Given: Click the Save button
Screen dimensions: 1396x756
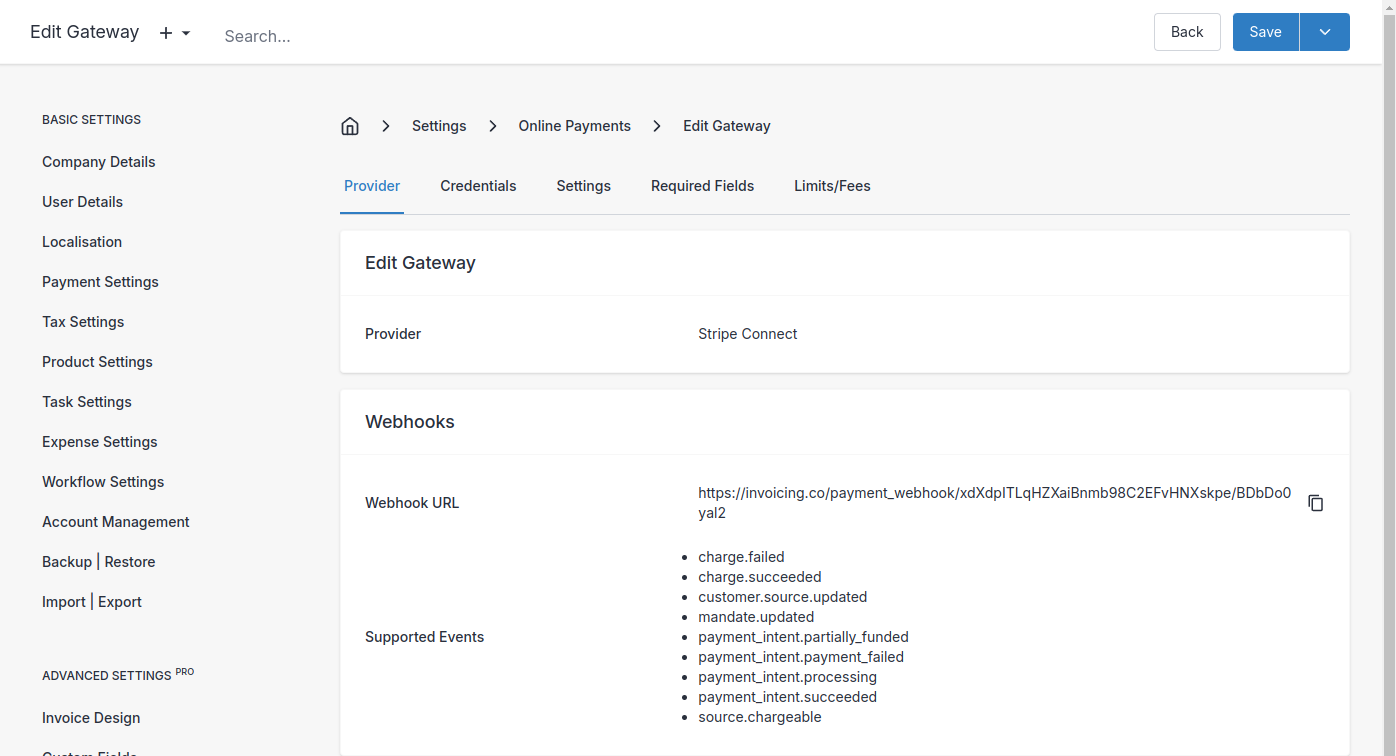Looking at the screenshot, I should tap(1265, 32).
